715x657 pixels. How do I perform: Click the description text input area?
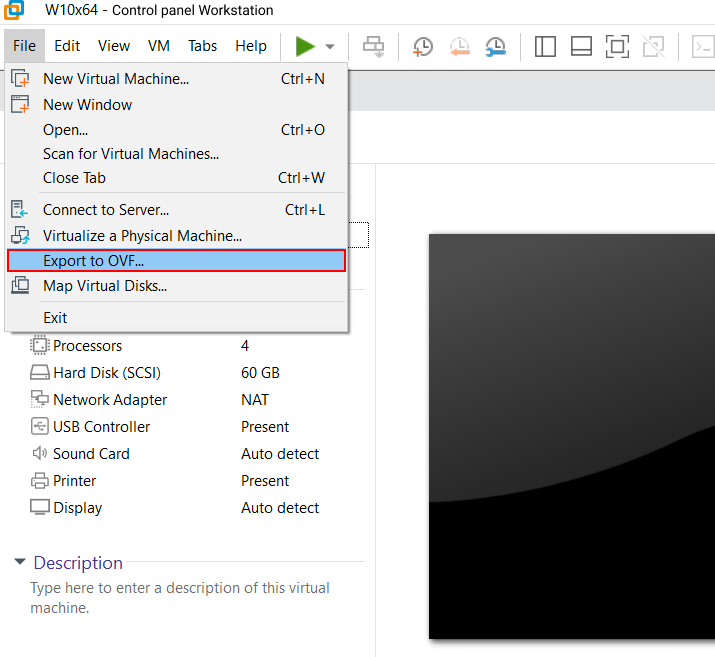(180, 598)
